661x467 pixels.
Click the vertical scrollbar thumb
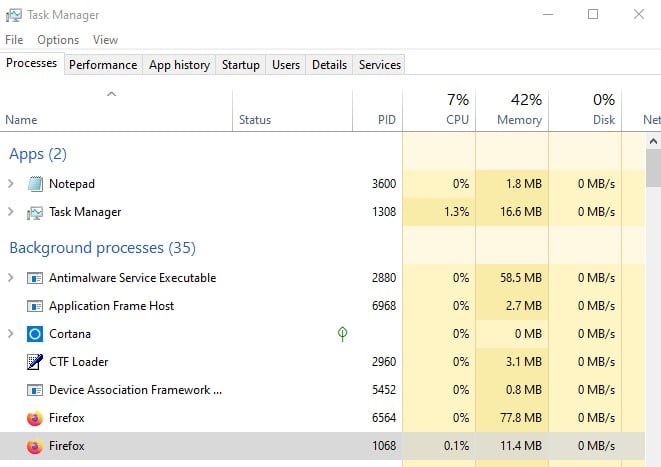(x=653, y=168)
